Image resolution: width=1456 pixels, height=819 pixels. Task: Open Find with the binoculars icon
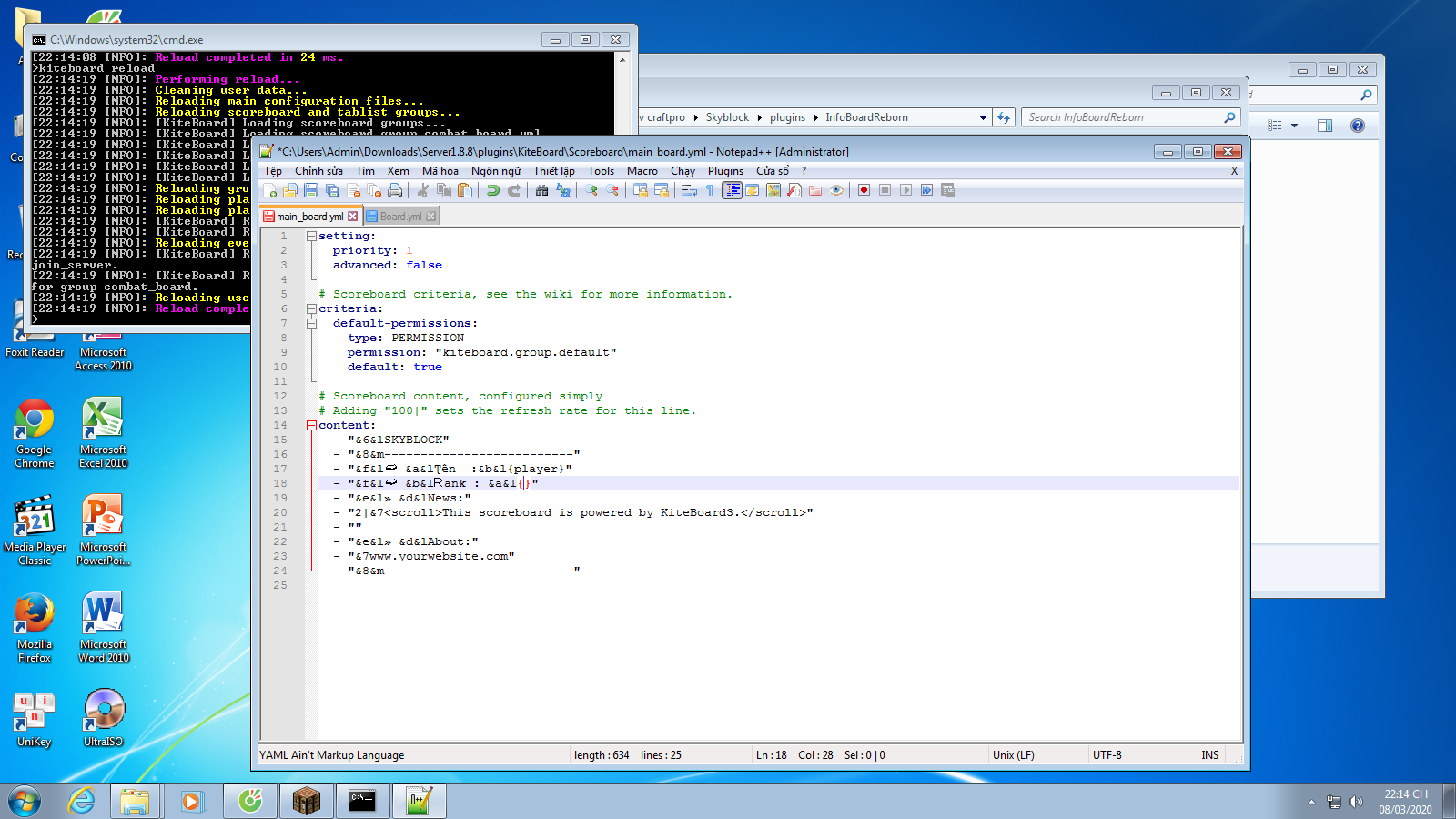[542, 190]
